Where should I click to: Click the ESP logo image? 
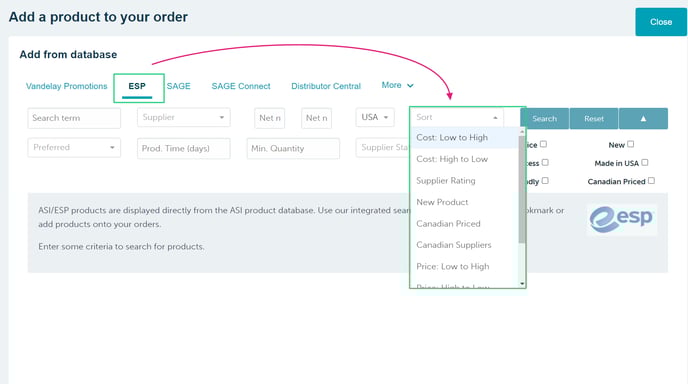tap(622, 219)
